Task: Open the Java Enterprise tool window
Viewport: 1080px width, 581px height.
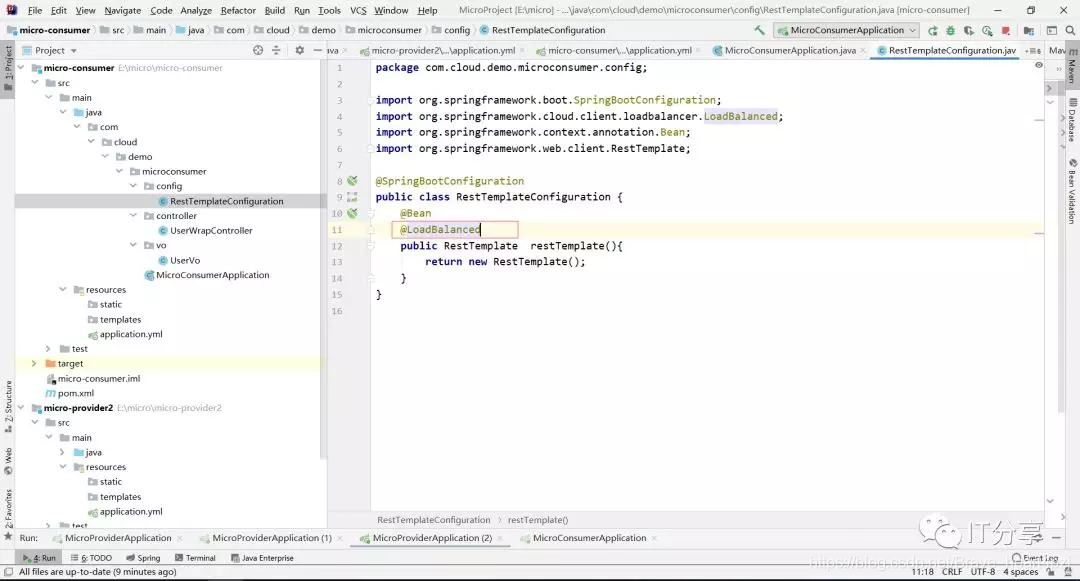Action: point(262,558)
